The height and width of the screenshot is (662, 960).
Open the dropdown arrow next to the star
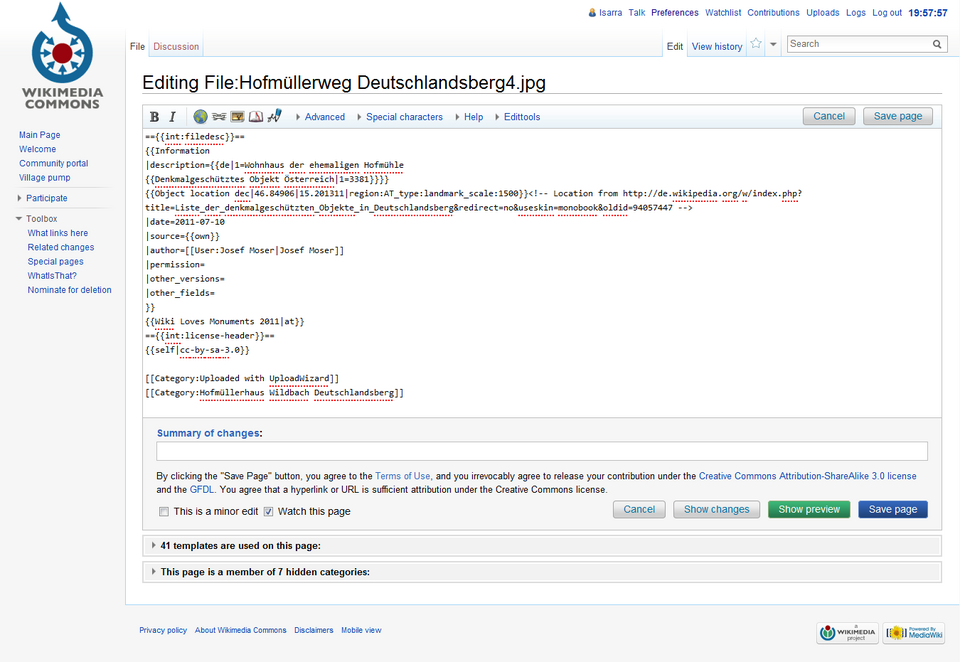[x=773, y=45]
